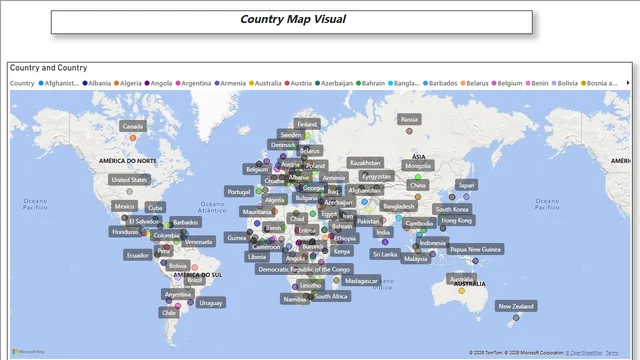Image resolution: width=640 pixels, height=360 pixels.
Task: Select the Ecuador map label
Action: (x=138, y=255)
